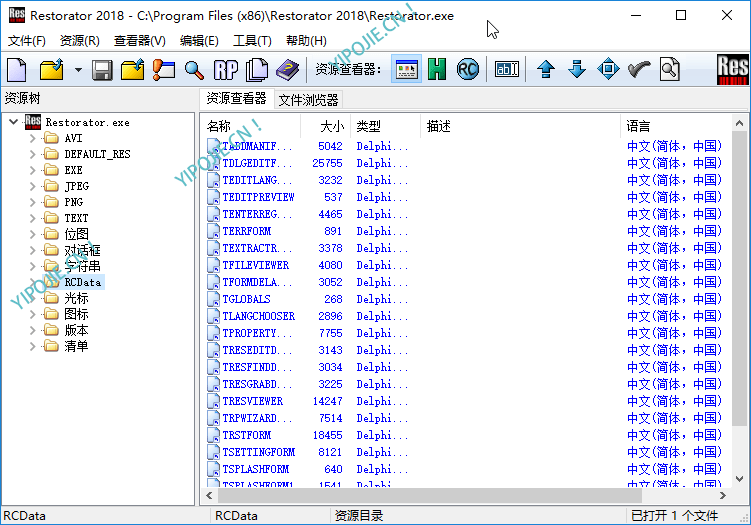
Task: Click the gray checkmark toolbar icon
Action: [x=639, y=70]
